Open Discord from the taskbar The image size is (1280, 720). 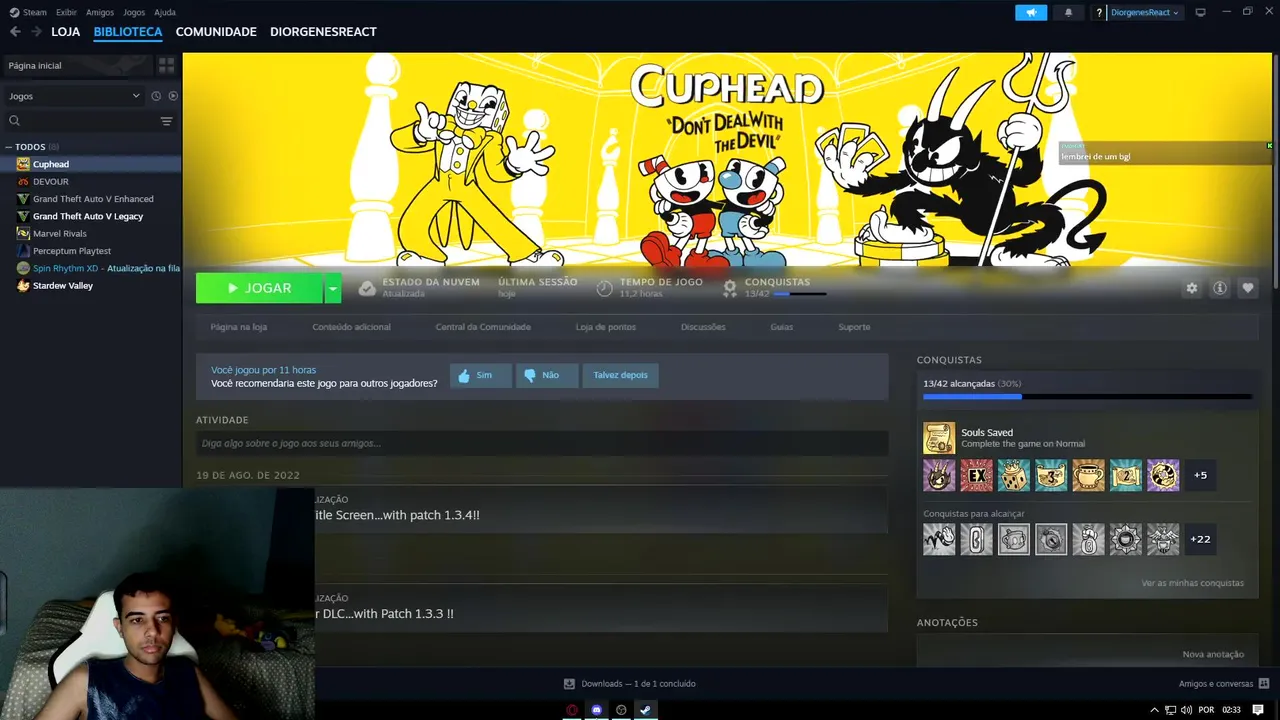597,710
